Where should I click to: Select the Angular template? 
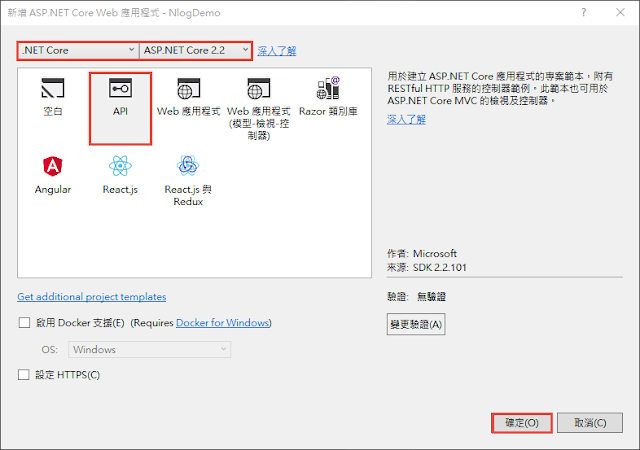coord(53,175)
